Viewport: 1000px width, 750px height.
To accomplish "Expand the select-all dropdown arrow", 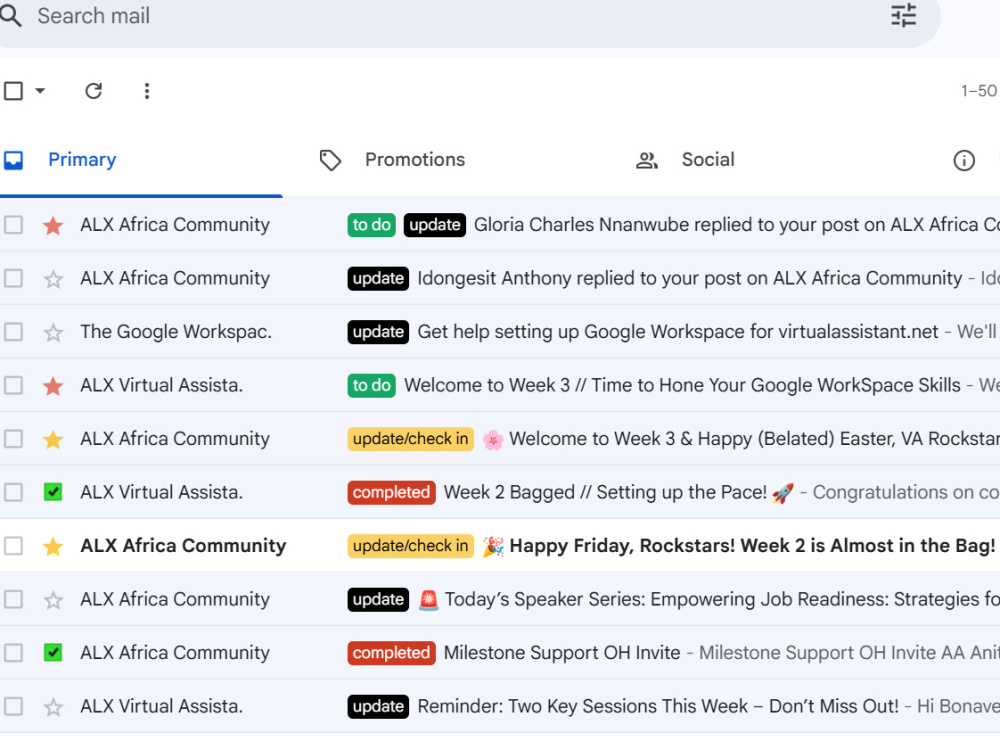I will pos(40,91).
